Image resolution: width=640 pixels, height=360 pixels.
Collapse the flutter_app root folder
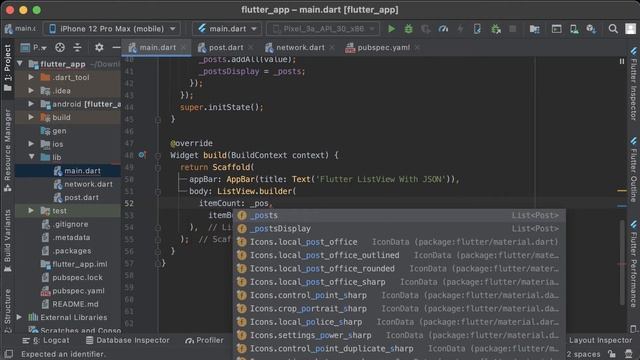(20, 64)
